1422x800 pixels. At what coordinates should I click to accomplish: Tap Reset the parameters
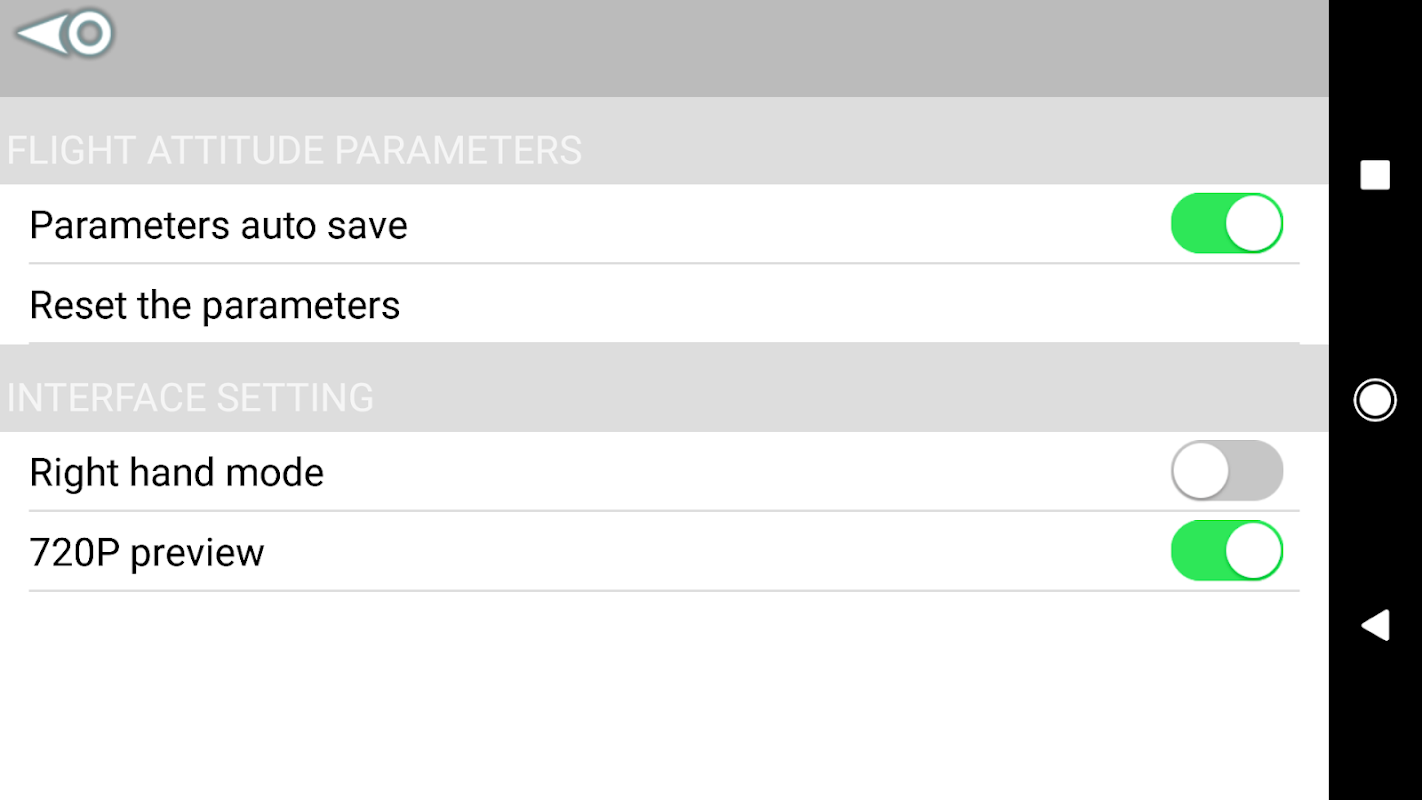point(215,305)
